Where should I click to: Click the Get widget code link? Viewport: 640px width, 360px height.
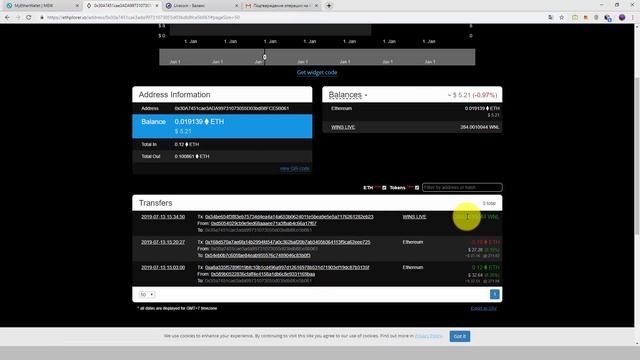317,72
